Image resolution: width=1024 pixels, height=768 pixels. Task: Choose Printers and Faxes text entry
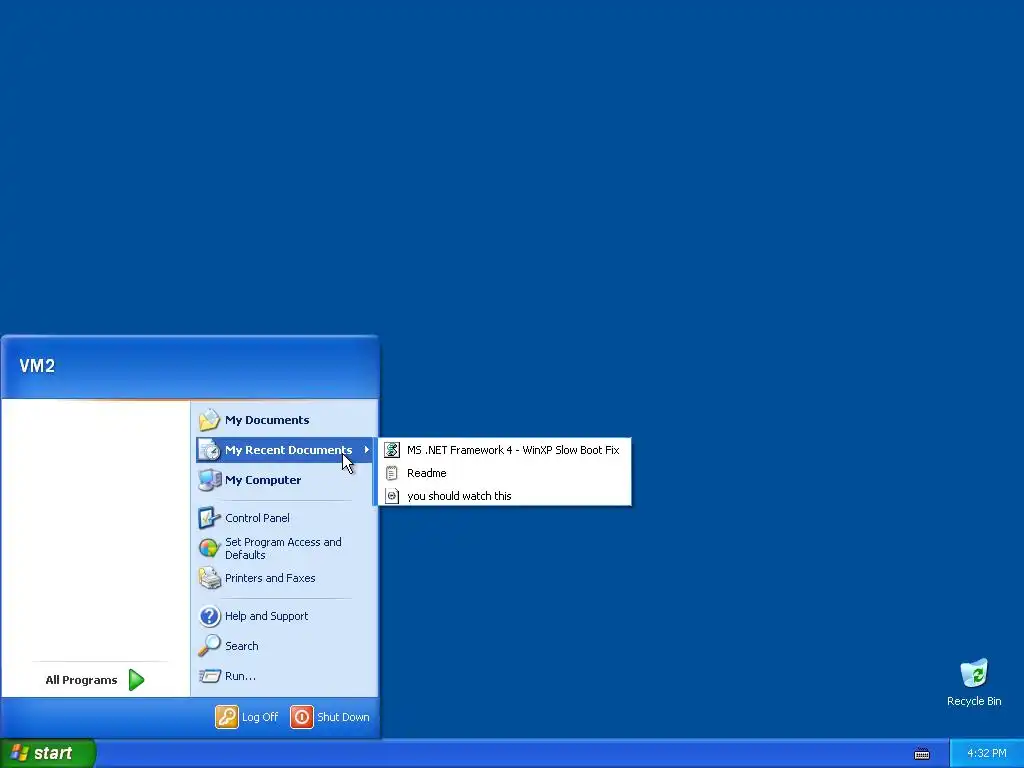tap(270, 578)
